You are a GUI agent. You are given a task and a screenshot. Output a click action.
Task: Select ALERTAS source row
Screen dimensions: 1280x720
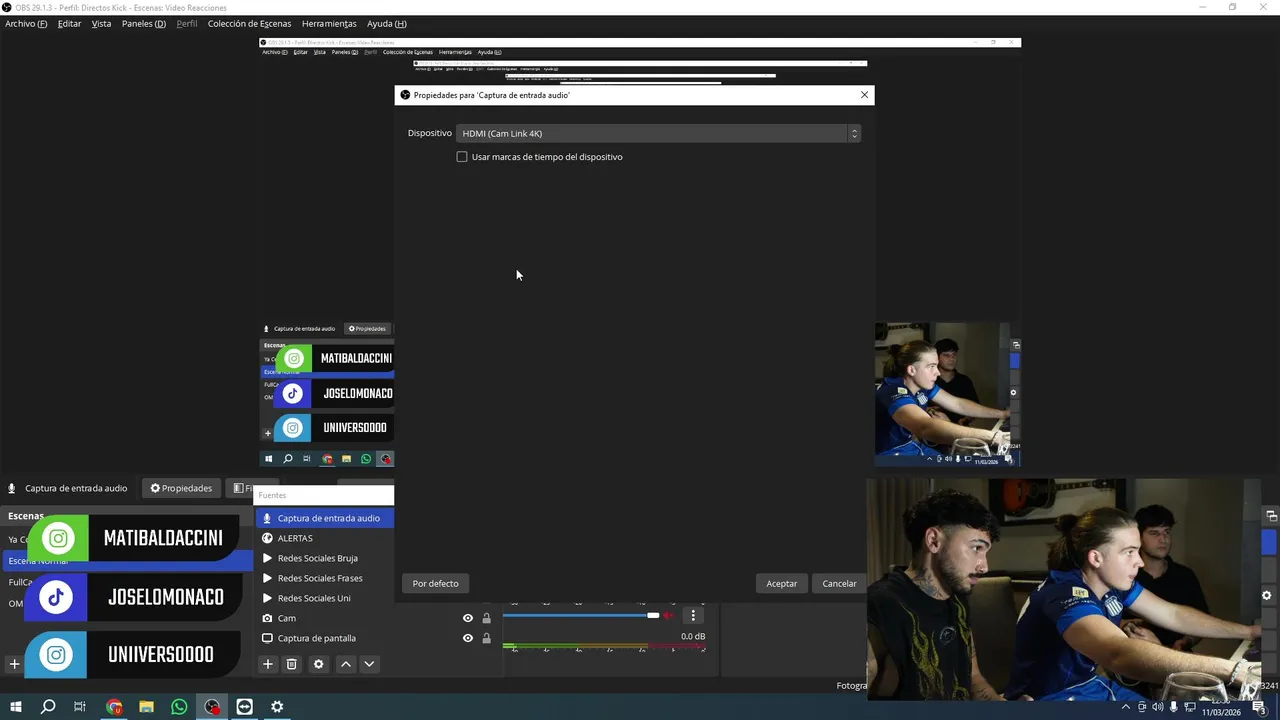click(324, 538)
